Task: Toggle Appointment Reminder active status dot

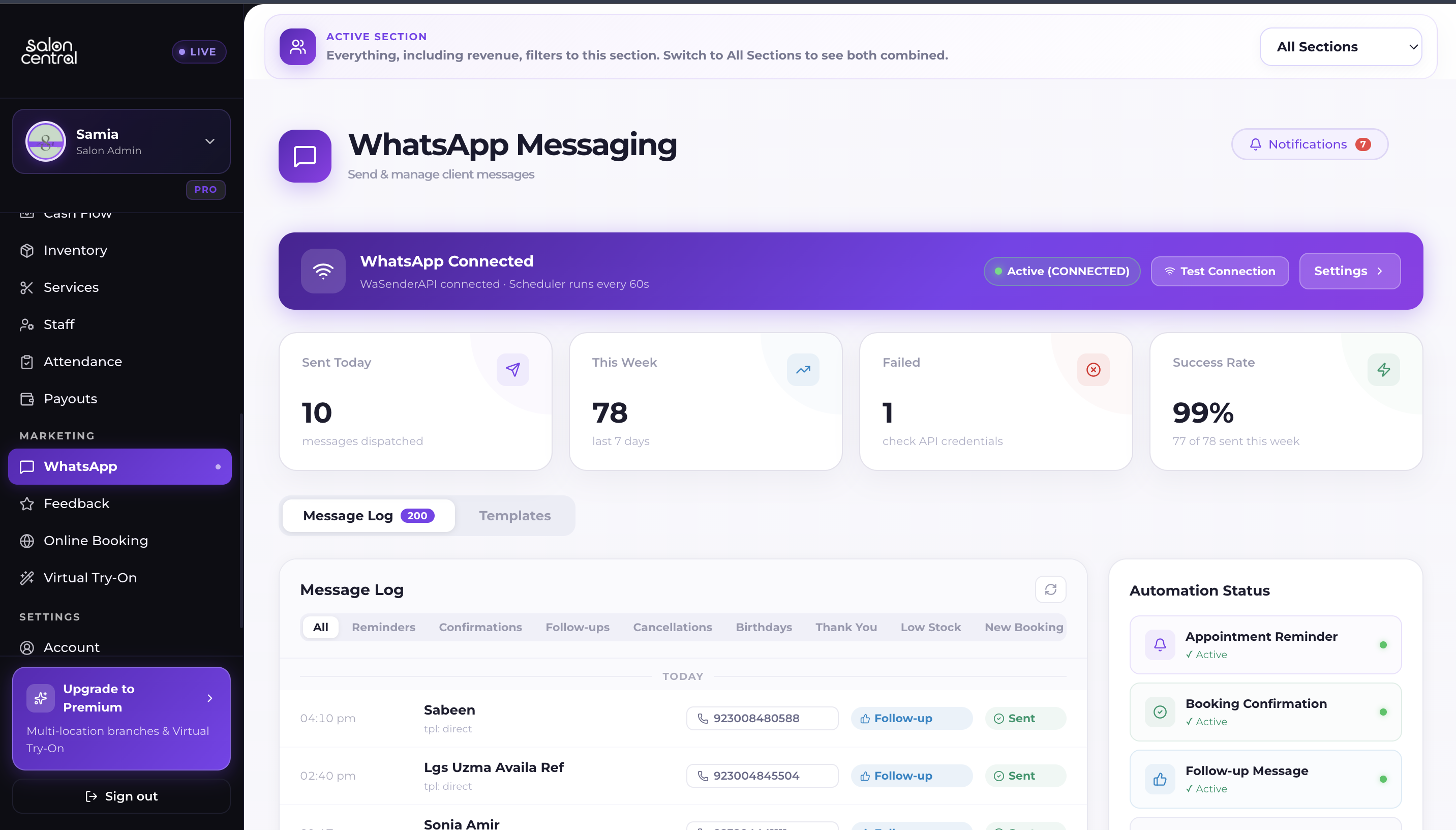Action: click(x=1383, y=645)
